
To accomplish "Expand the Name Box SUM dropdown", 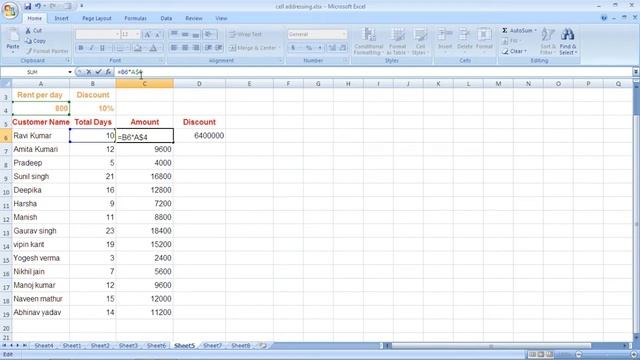I will [x=70, y=72].
